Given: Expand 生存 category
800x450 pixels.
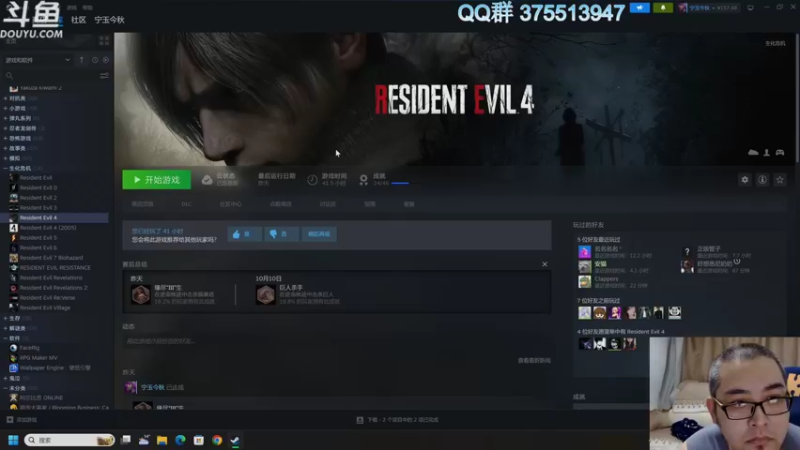Looking at the screenshot, I should [x=17, y=318].
